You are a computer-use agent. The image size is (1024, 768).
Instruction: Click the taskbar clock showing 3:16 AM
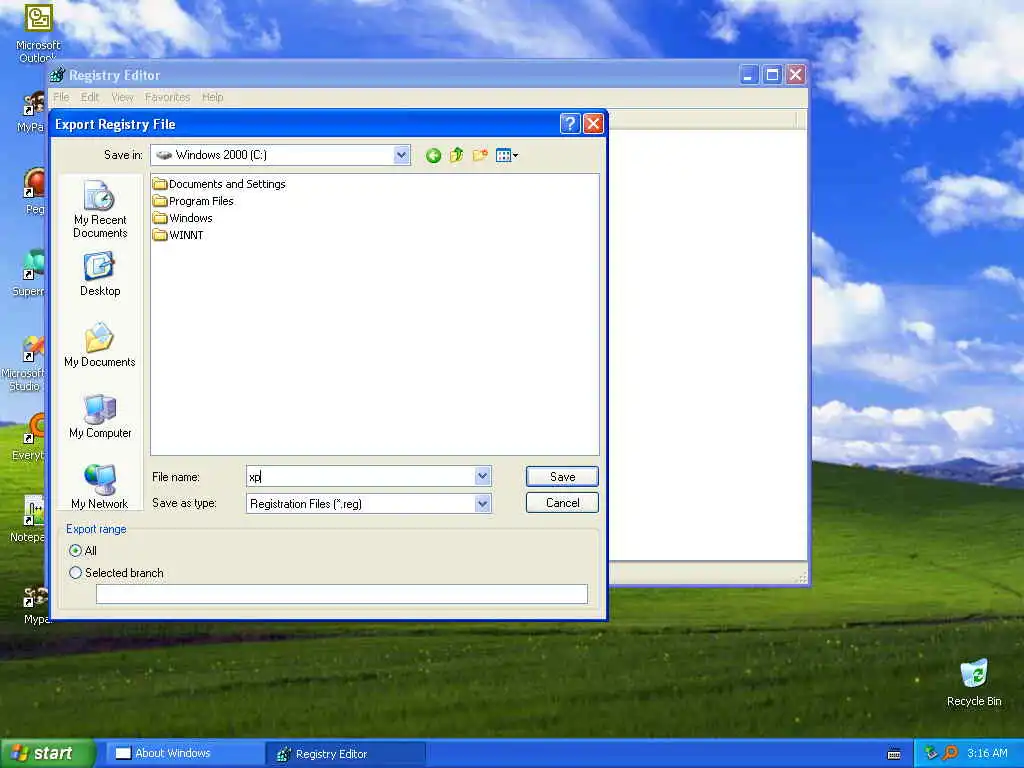[987, 754]
